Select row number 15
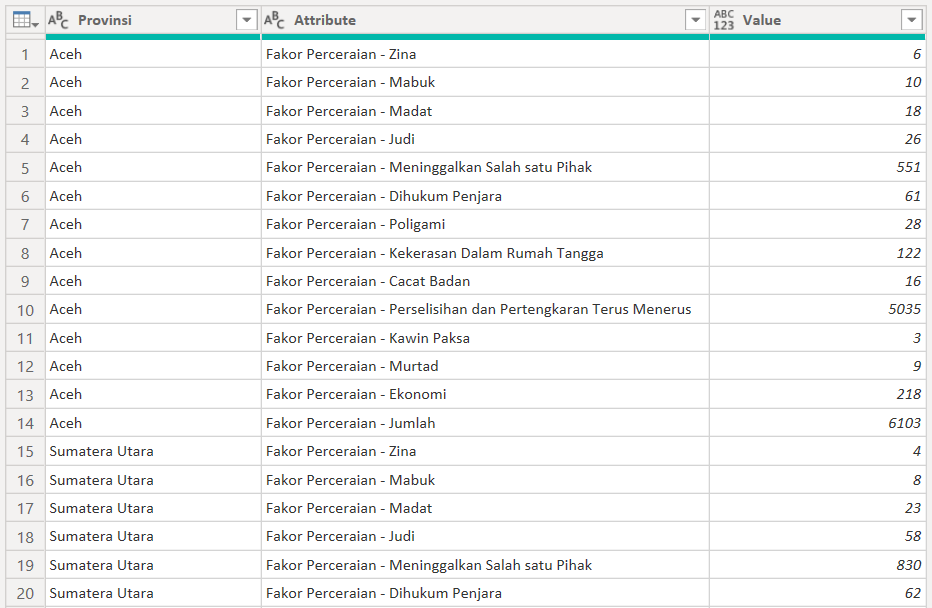The image size is (932, 608). pyautogui.click(x=25, y=452)
